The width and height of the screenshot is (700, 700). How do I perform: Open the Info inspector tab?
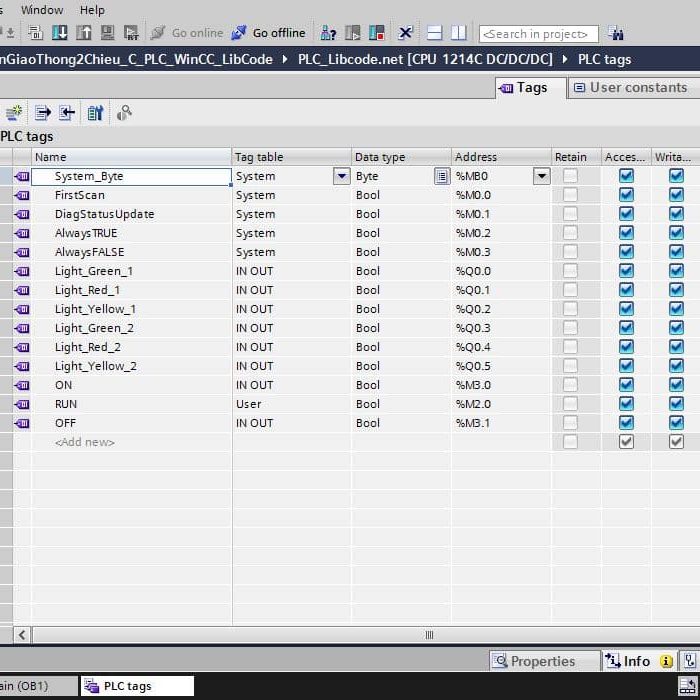(639, 661)
